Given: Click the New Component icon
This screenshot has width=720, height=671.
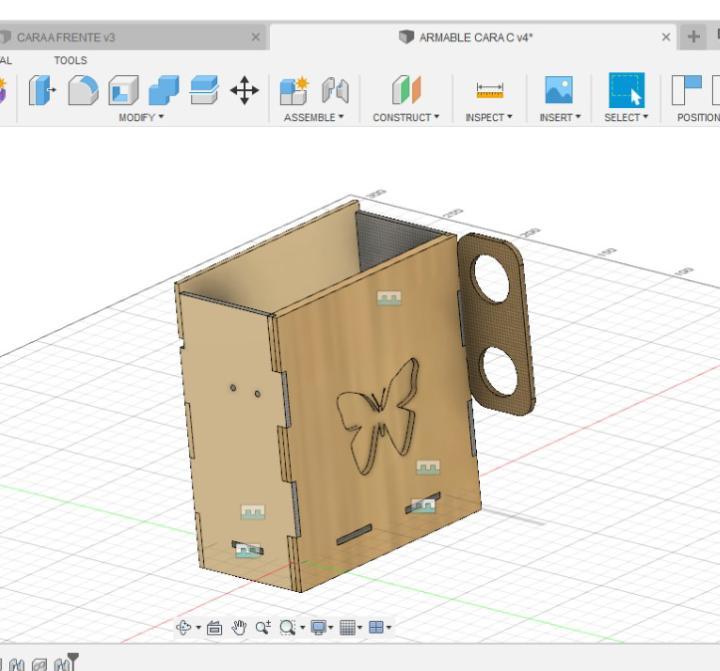Looking at the screenshot, I should (294, 90).
